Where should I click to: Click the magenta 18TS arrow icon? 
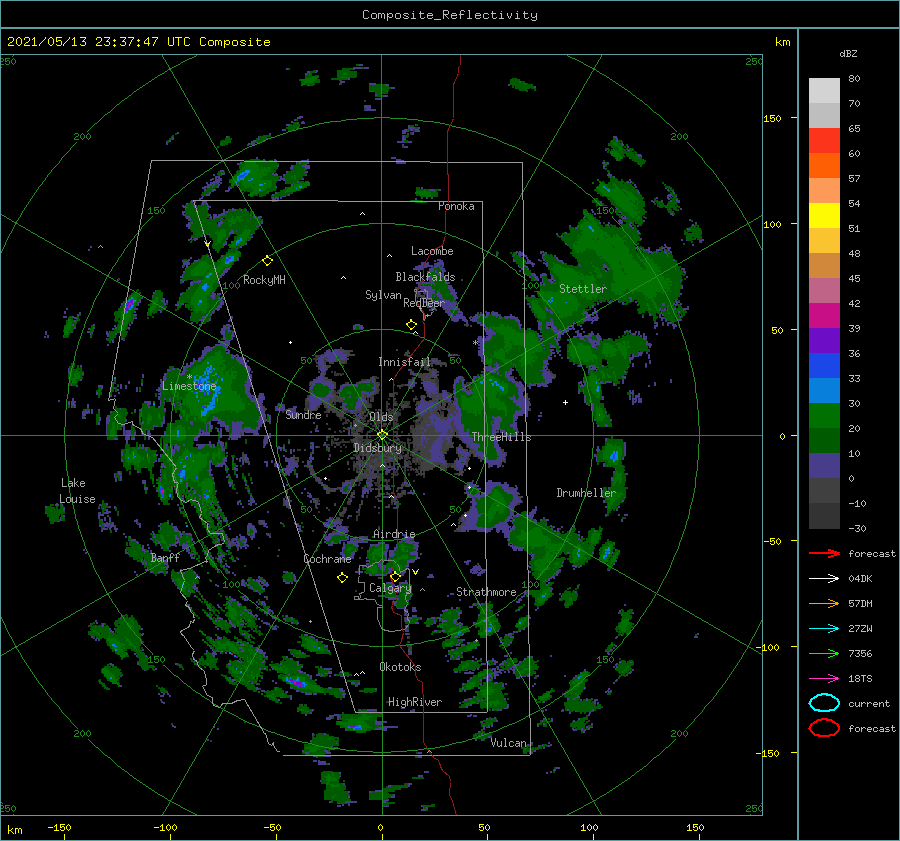(824, 679)
